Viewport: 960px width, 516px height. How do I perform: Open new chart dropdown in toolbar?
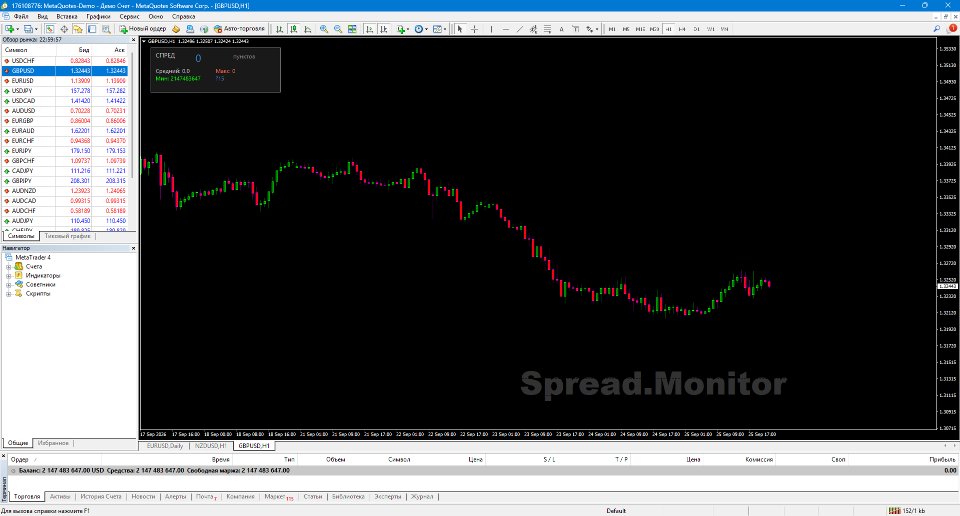tap(12, 29)
